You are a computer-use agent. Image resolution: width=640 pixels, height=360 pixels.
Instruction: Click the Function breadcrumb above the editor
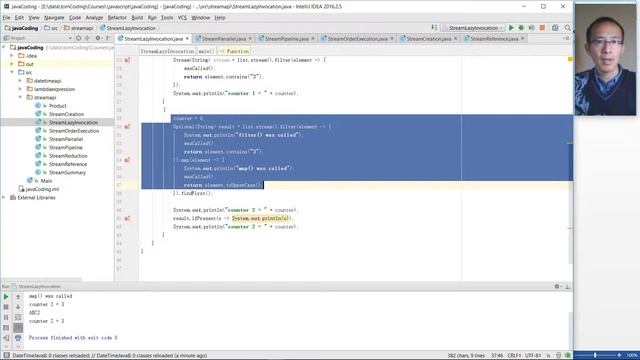[234, 51]
